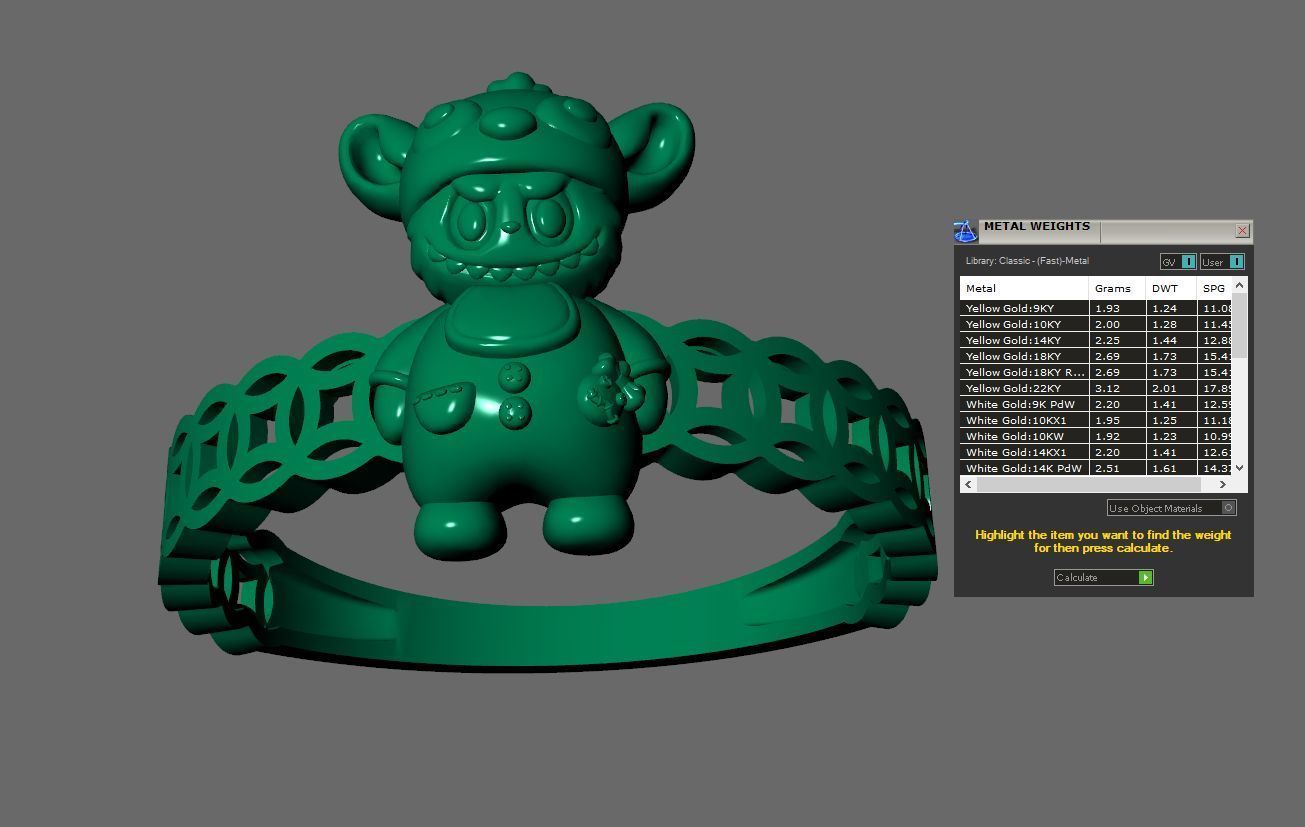
Task: Select the White Gold:10KX1 row
Action: coord(1096,420)
